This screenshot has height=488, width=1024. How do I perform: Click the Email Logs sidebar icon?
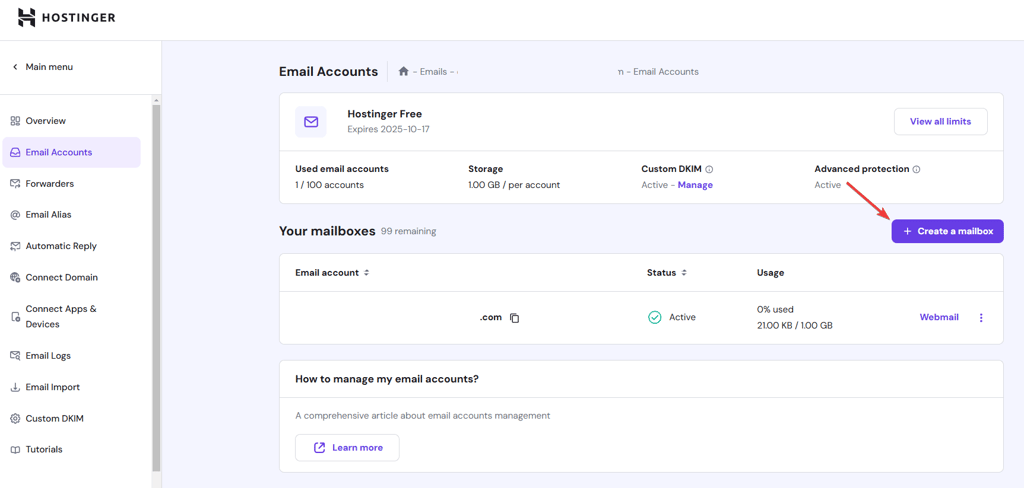click(15, 356)
